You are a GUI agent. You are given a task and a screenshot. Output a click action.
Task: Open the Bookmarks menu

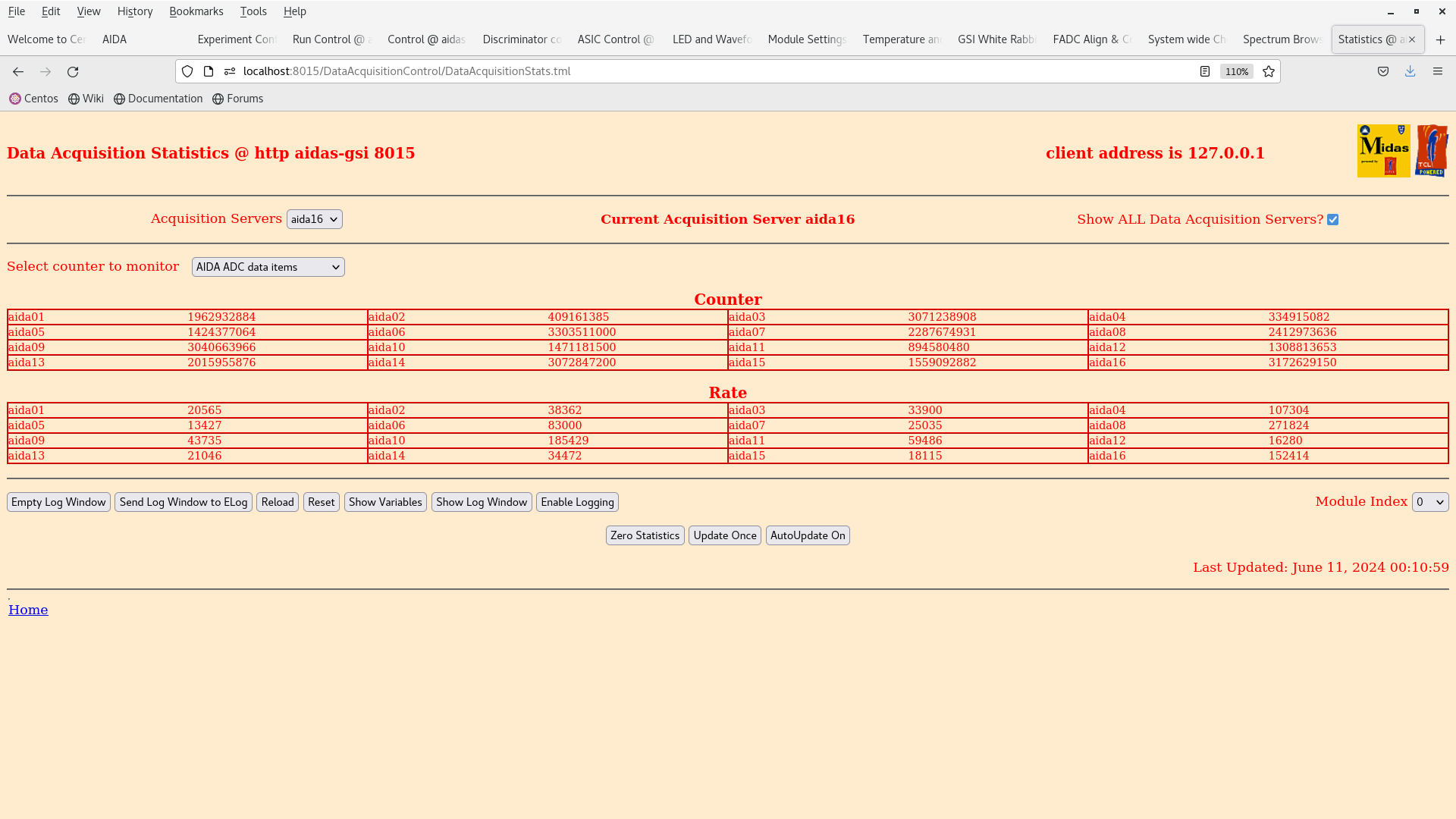(196, 11)
